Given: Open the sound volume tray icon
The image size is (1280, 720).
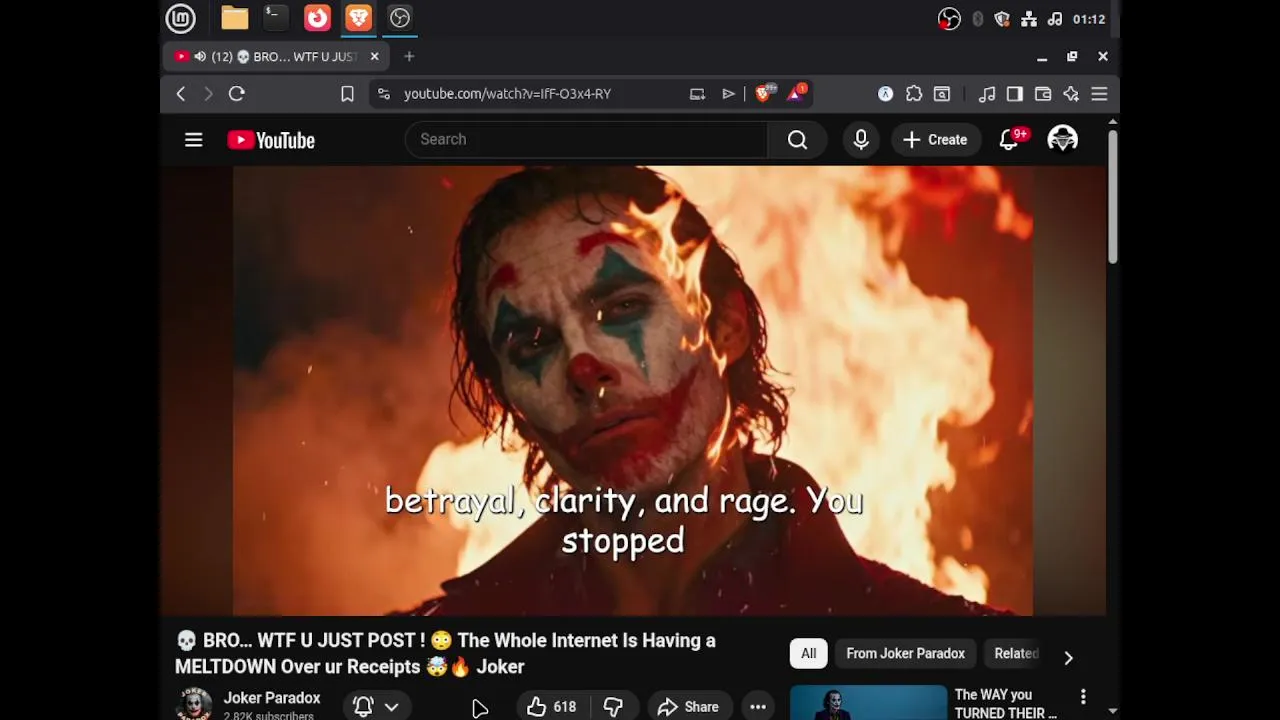Looking at the screenshot, I should (1054, 19).
